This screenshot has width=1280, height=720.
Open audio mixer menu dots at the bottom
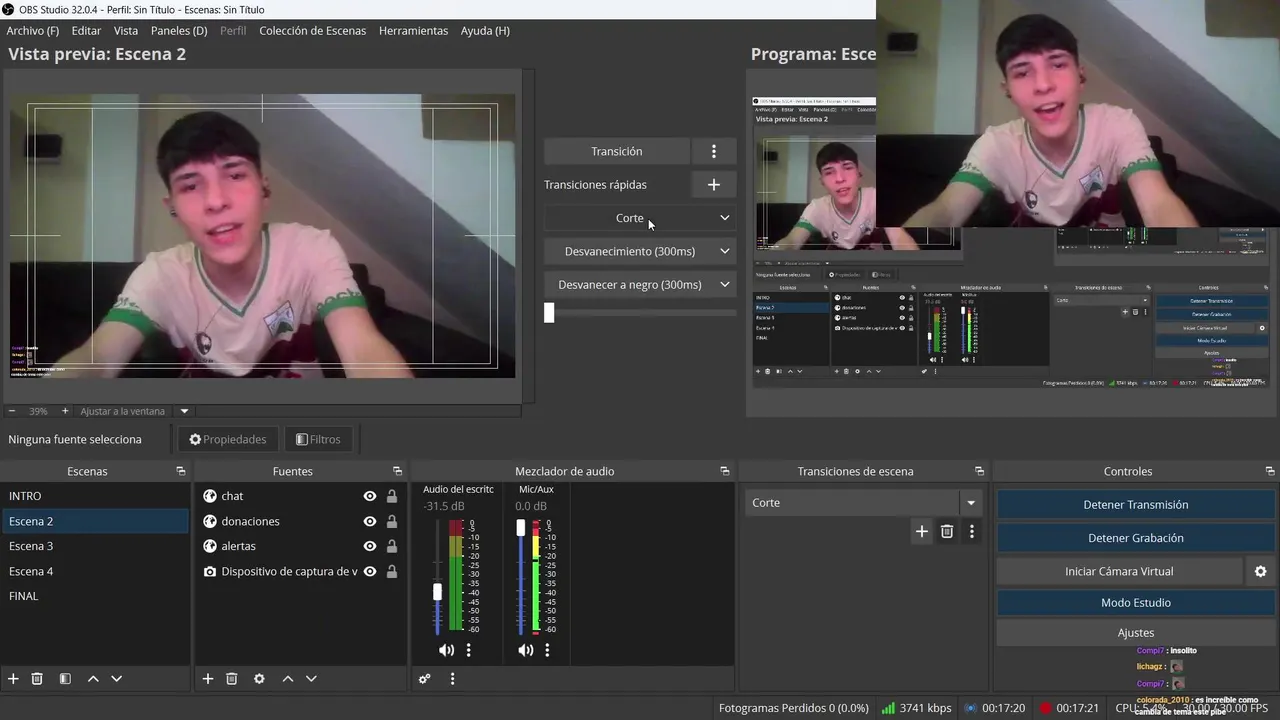coord(452,678)
